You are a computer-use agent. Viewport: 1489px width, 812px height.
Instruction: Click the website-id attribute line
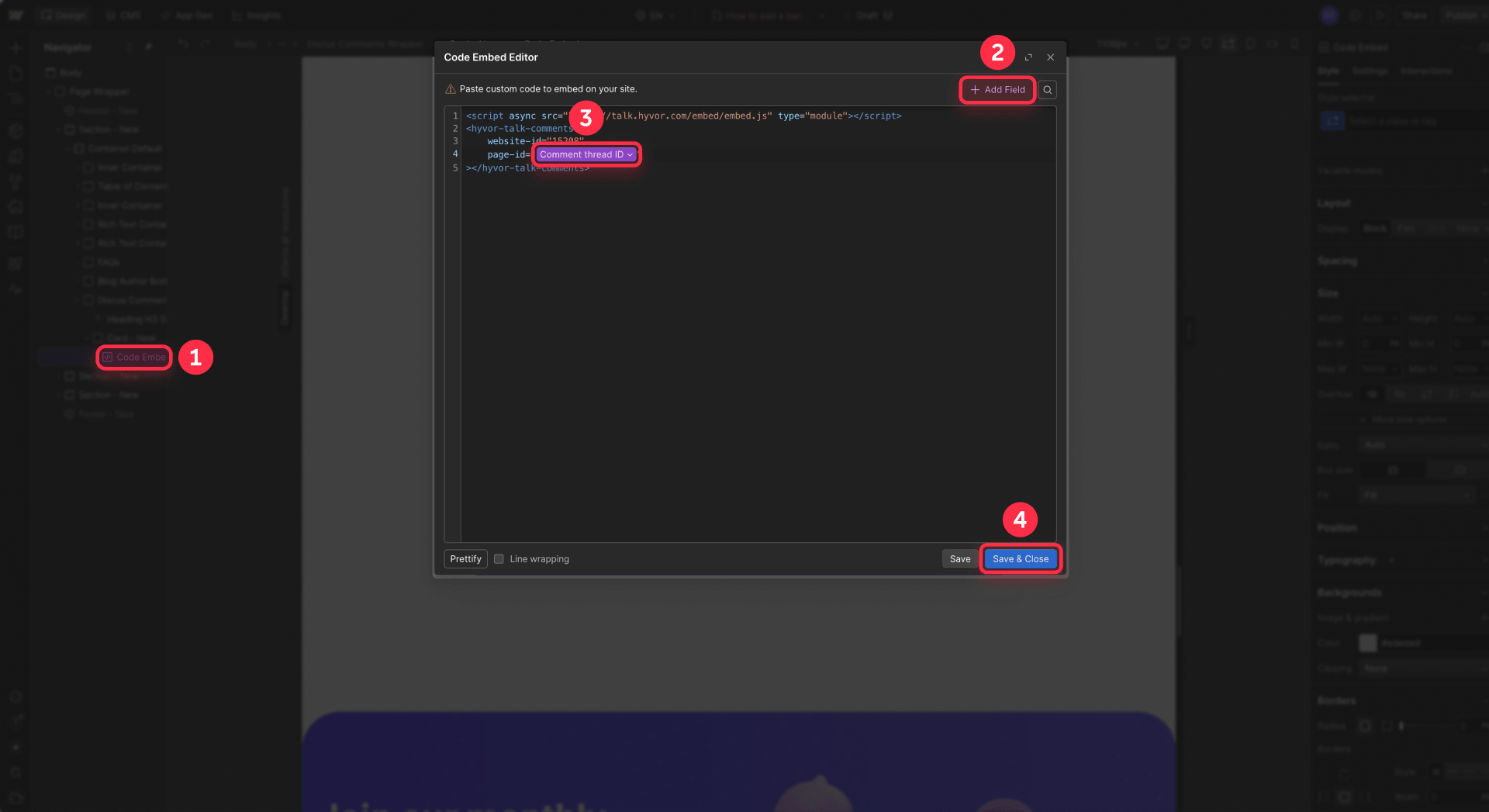[535, 141]
